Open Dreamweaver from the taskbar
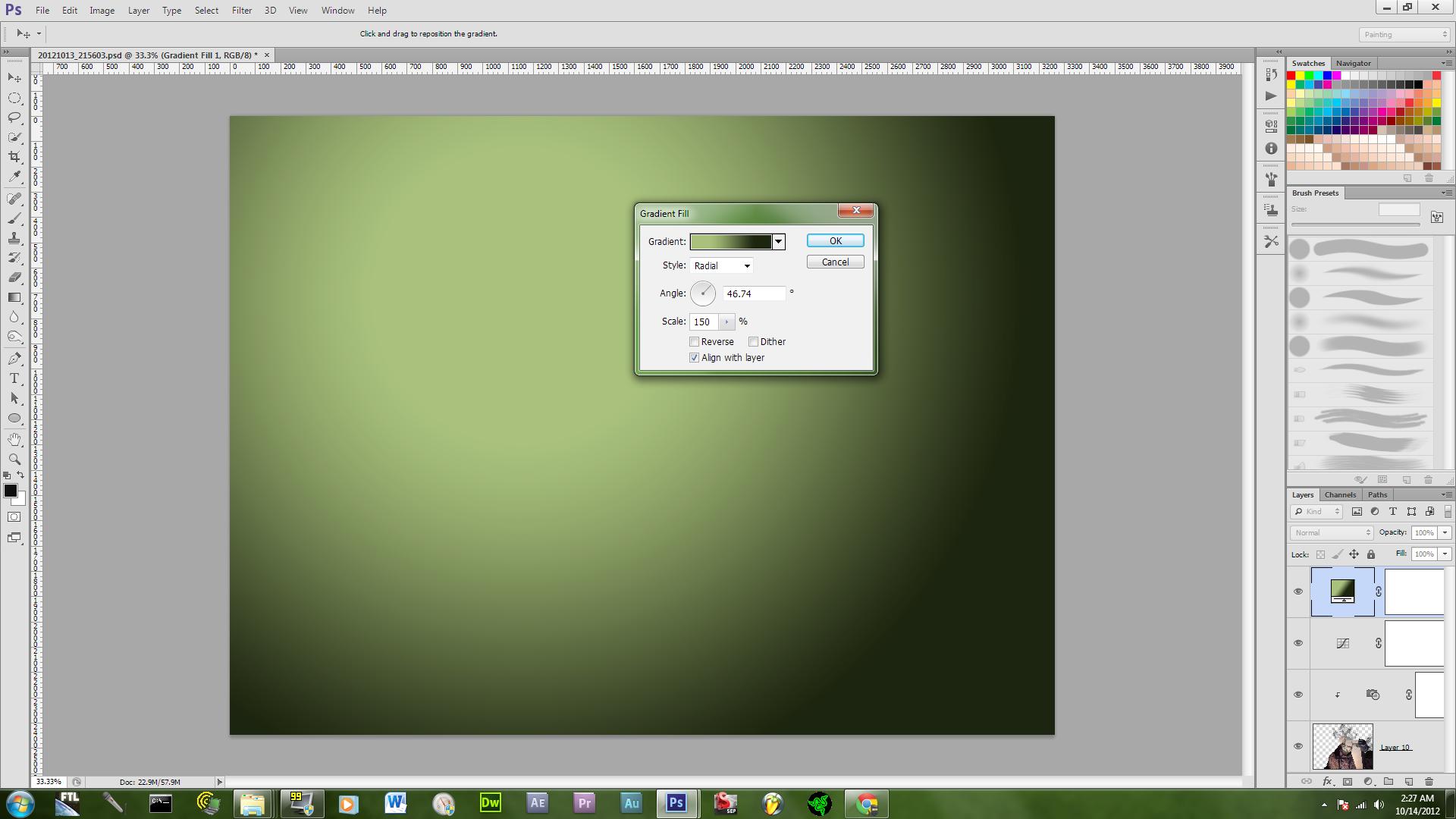Viewport: 1456px width, 819px height. (491, 803)
